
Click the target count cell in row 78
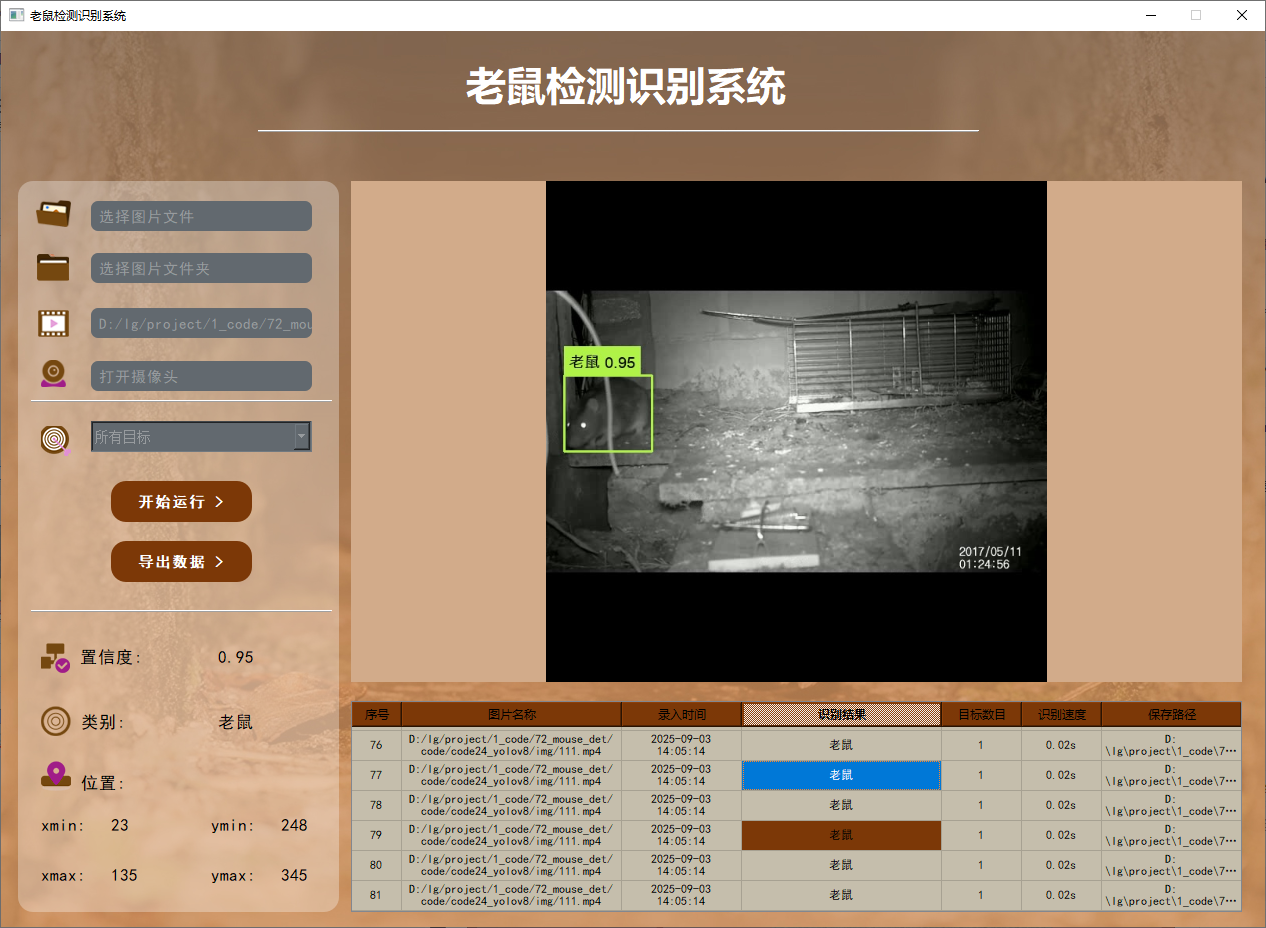[982, 805]
